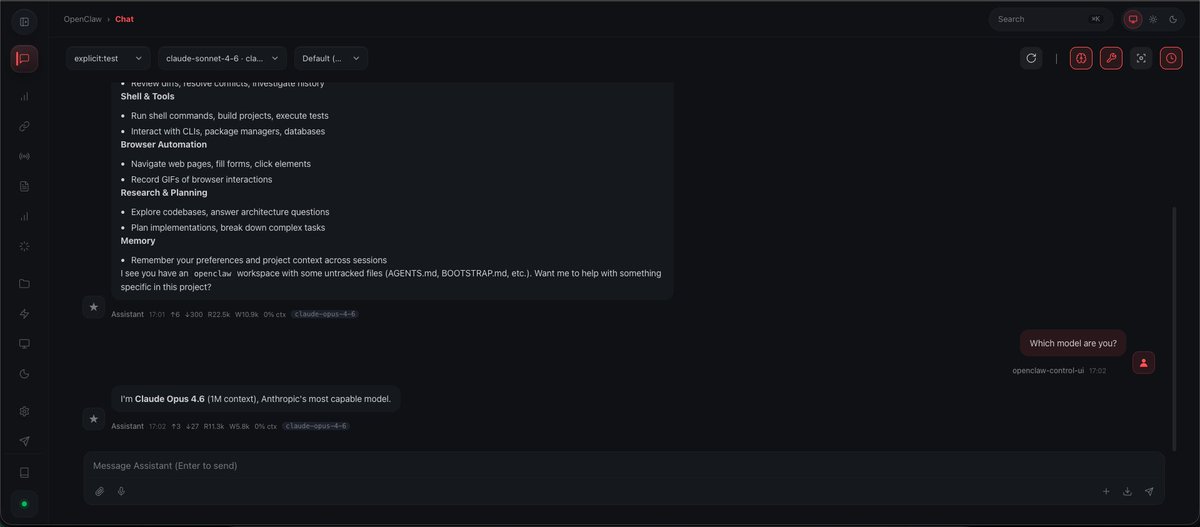
Task: Select the light theme sun icon
Action: [x=1153, y=19]
